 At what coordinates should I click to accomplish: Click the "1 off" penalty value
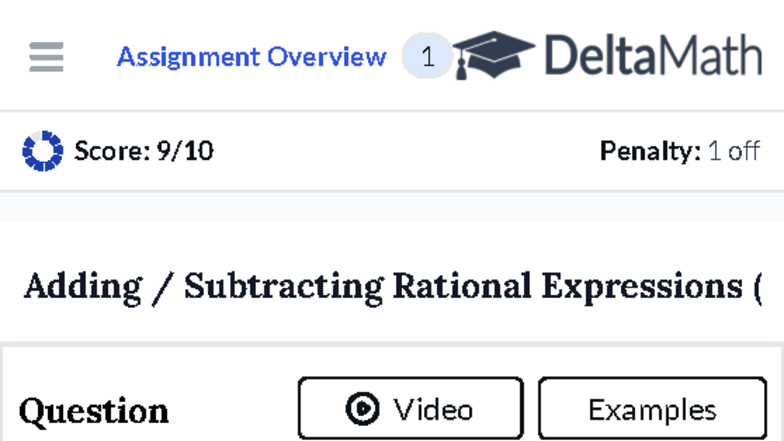click(734, 151)
